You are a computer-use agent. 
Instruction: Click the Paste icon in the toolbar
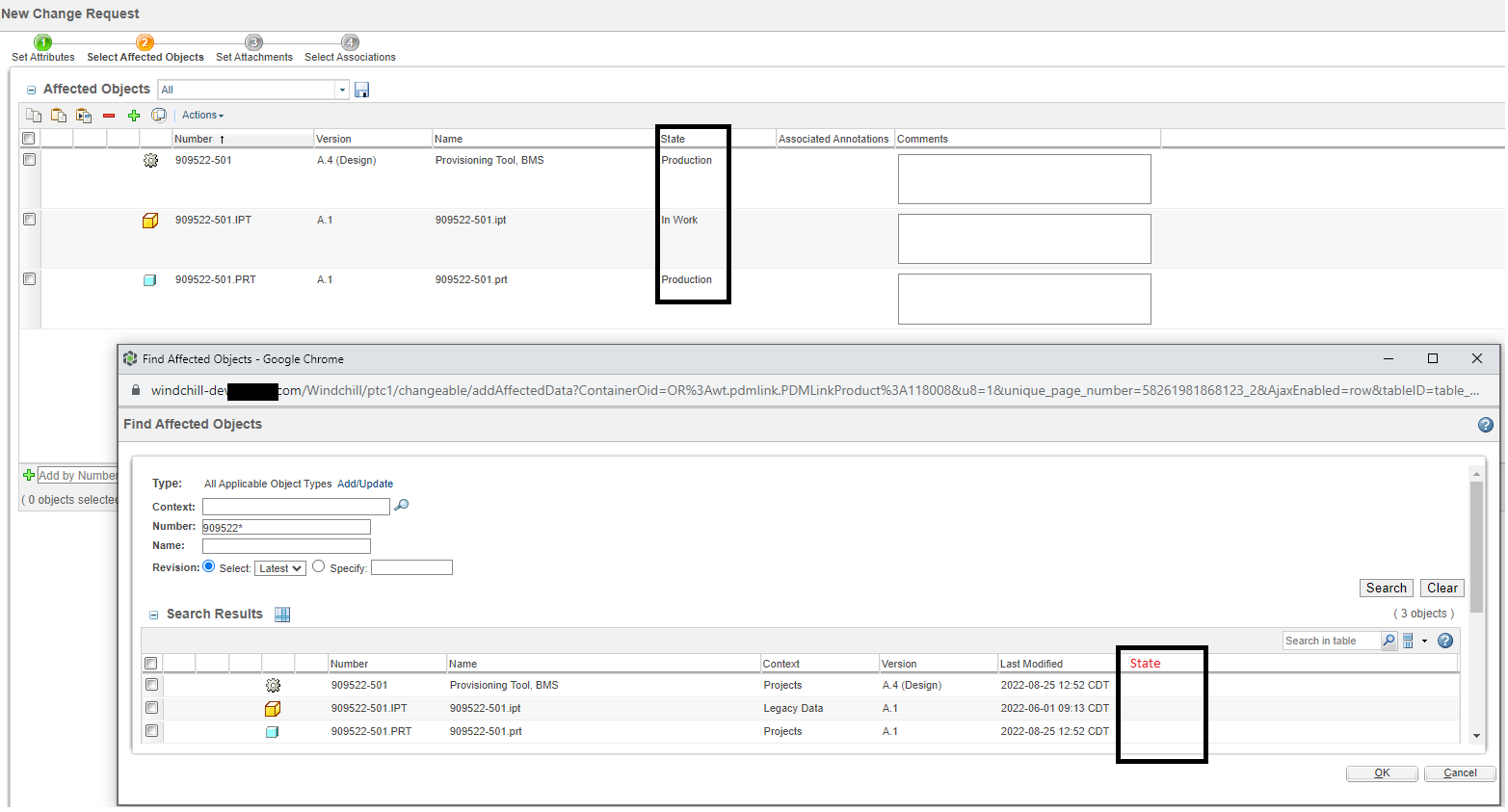[x=58, y=115]
